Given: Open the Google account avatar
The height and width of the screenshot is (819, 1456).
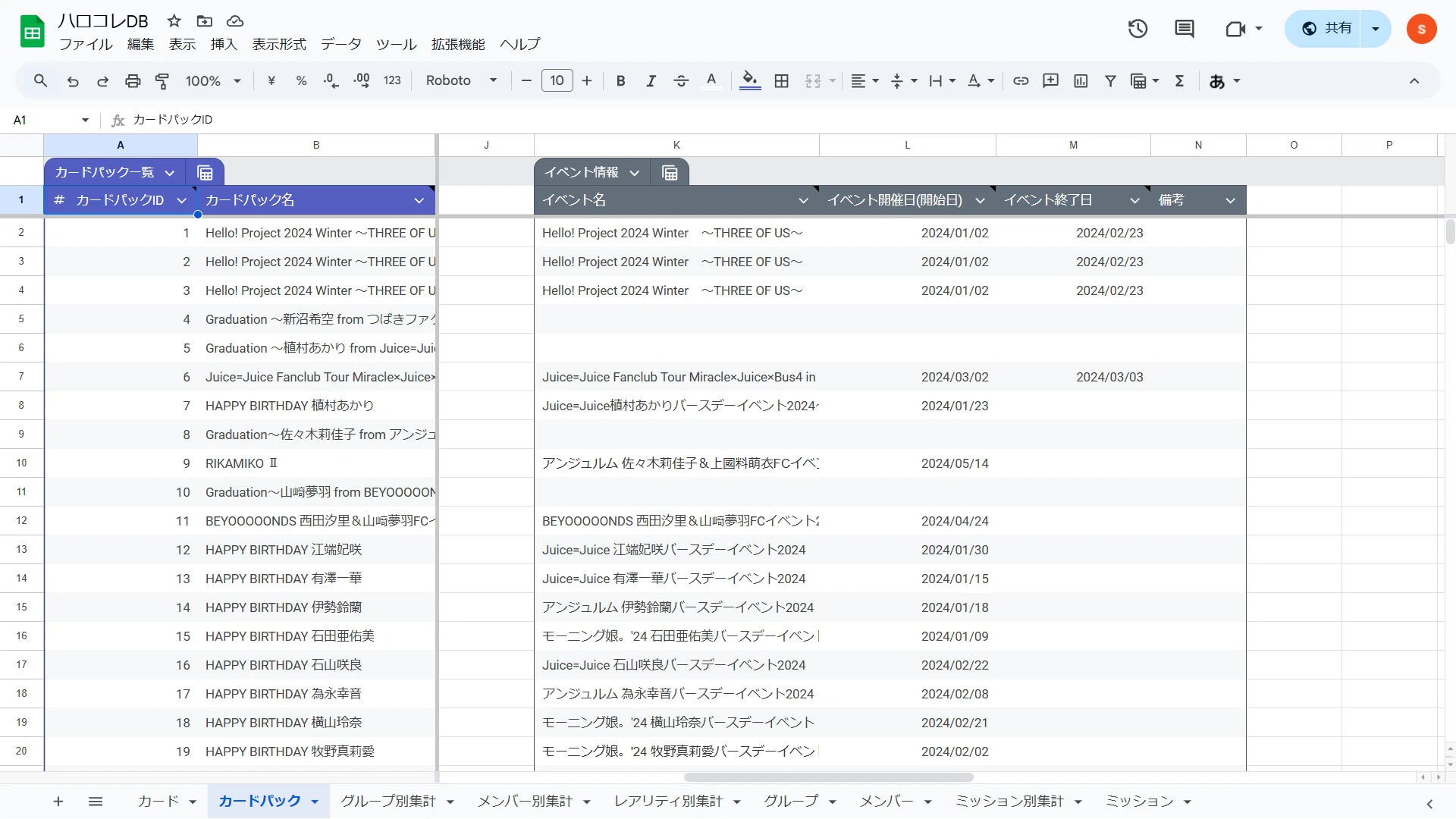Looking at the screenshot, I should click(x=1422, y=29).
